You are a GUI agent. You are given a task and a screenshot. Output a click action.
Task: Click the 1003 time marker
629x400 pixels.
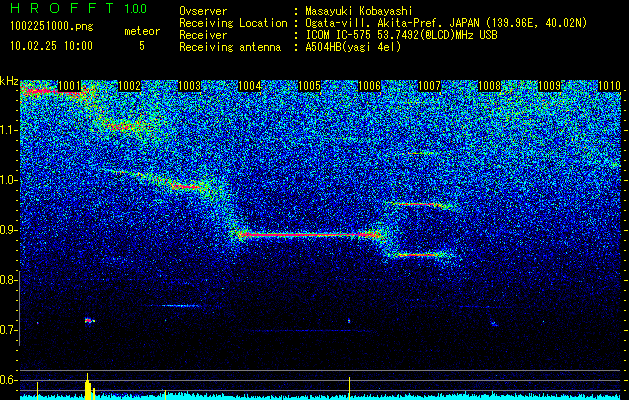pos(189,86)
